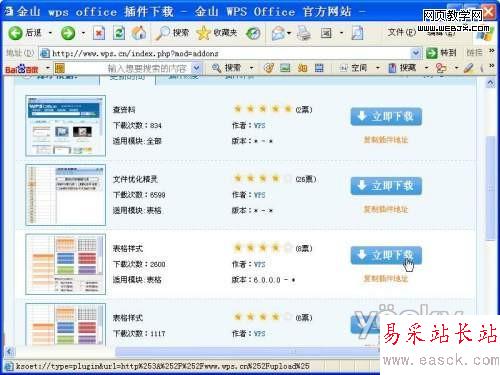Click the vertical scrollbar up arrow

(x=490, y=83)
